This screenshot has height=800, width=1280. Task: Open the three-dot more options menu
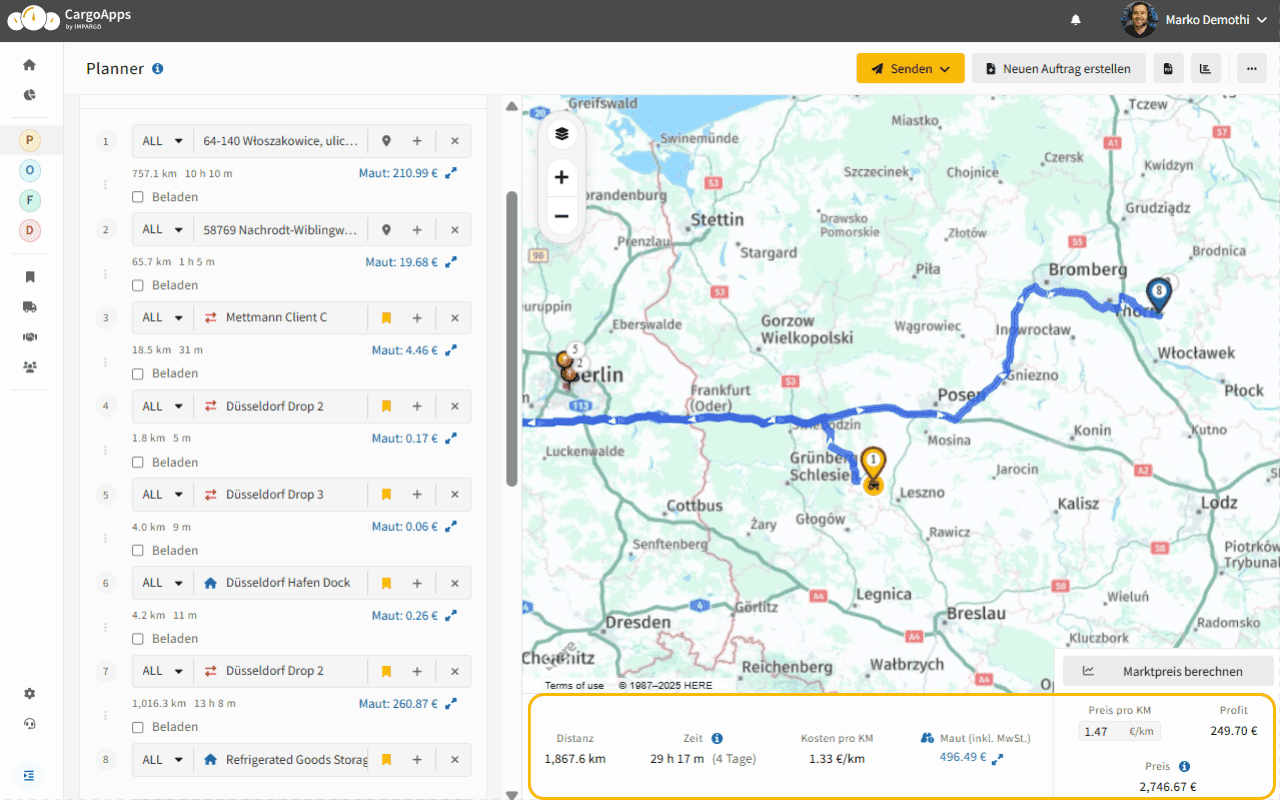tap(1253, 67)
